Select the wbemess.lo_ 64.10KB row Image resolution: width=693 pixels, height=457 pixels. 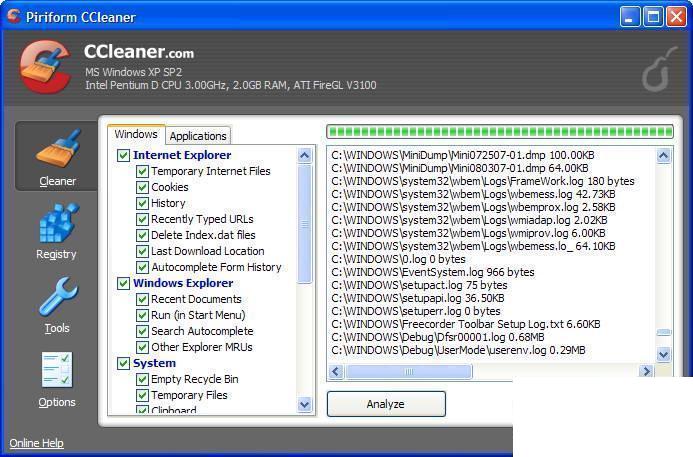pos(473,246)
